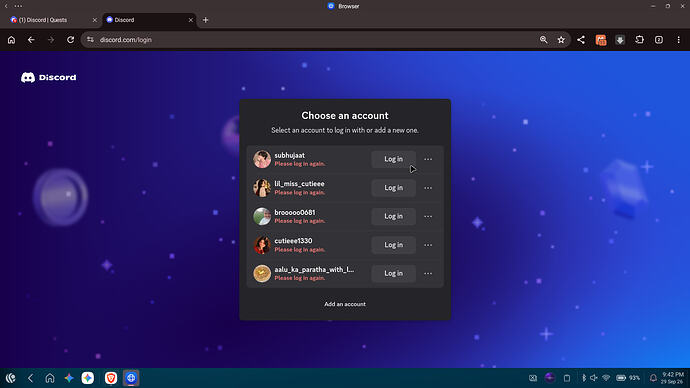Open the taskbar launcher icon
The height and width of the screenshot is (388, 690).
(x=11, y=378)
